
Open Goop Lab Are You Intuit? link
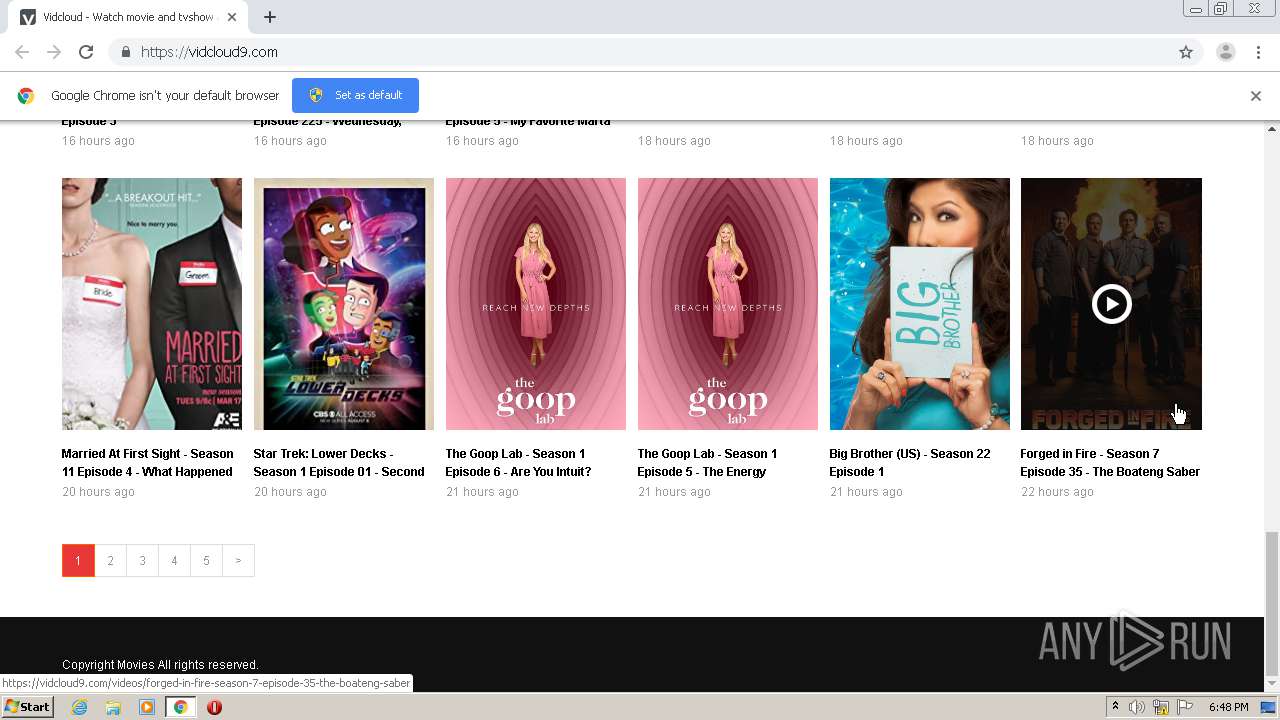point(518,463)
